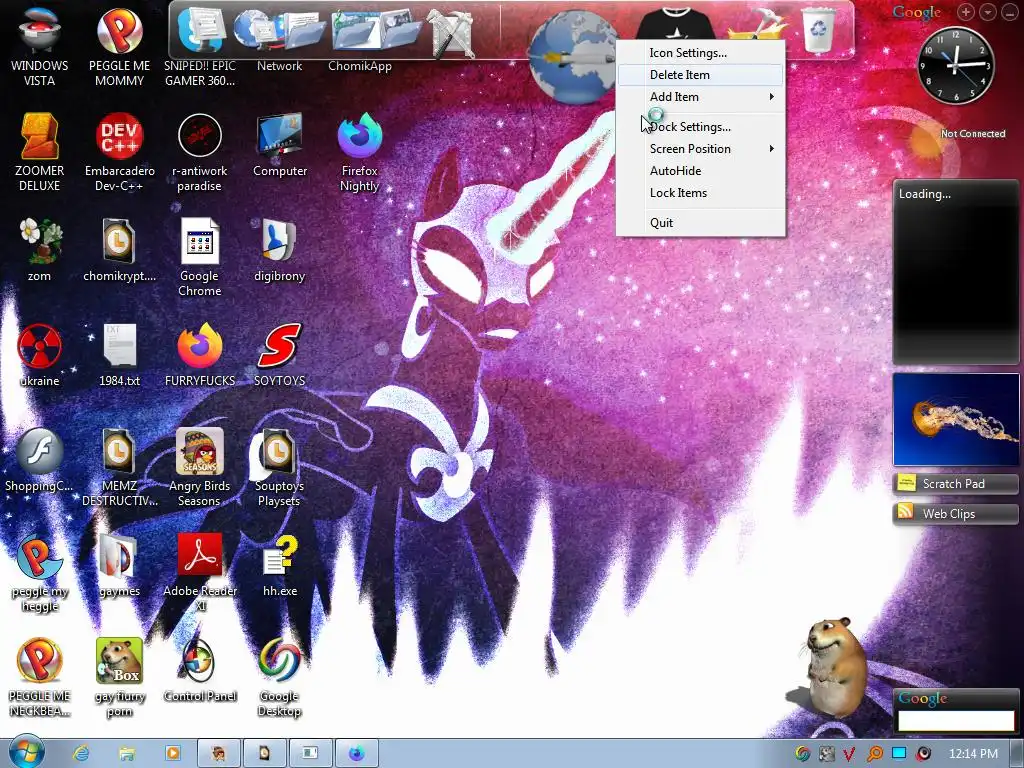Select the gaymes folder icon

click(x=120, y=566)
